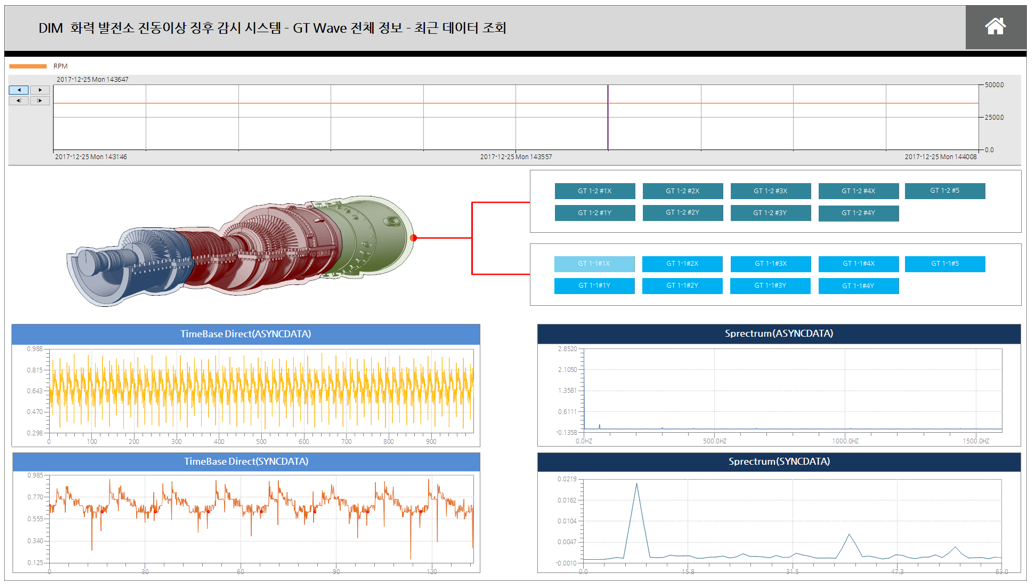The image size is (1033, 588).
Task: Select sensor GT 1-2 #2X
Action: click(x=683, y=191)
